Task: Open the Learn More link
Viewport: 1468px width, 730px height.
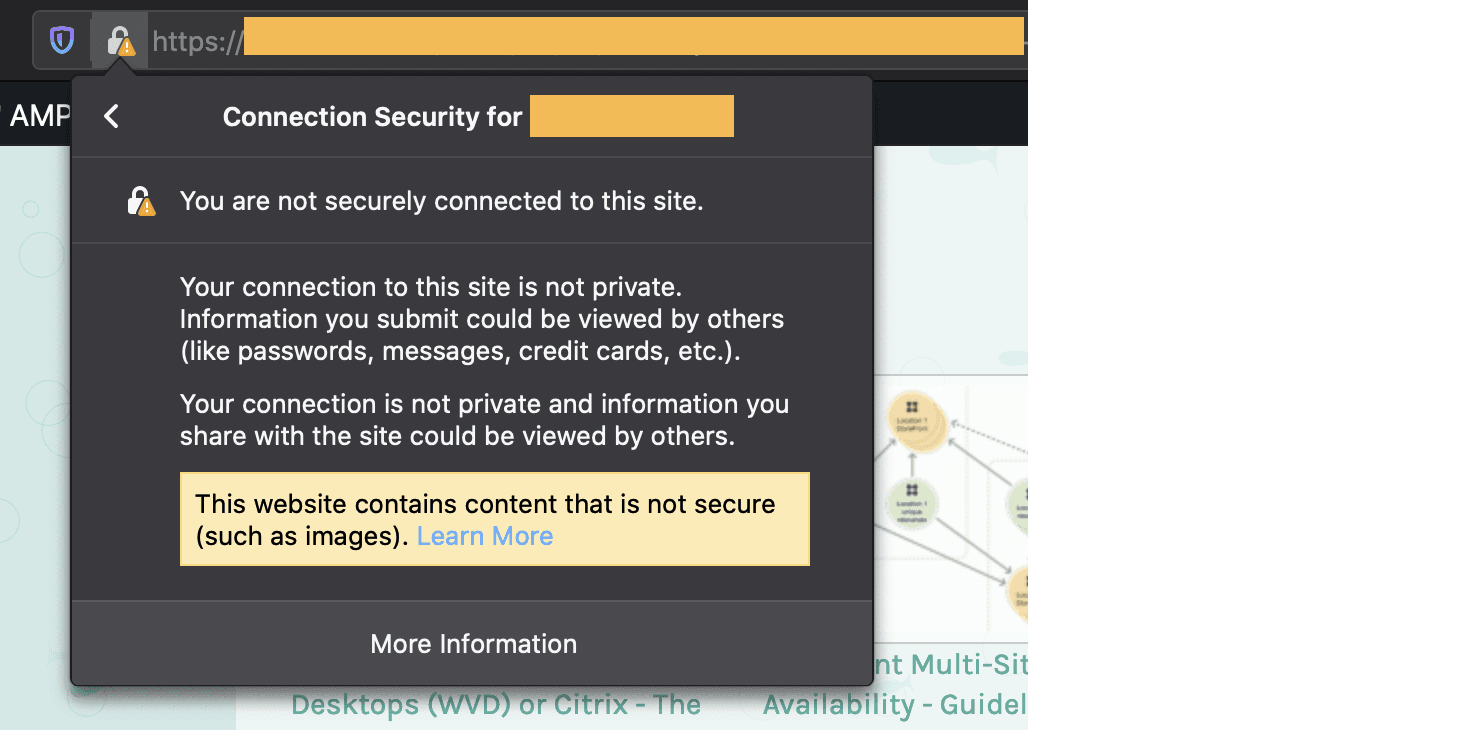Action: point(484,536)
